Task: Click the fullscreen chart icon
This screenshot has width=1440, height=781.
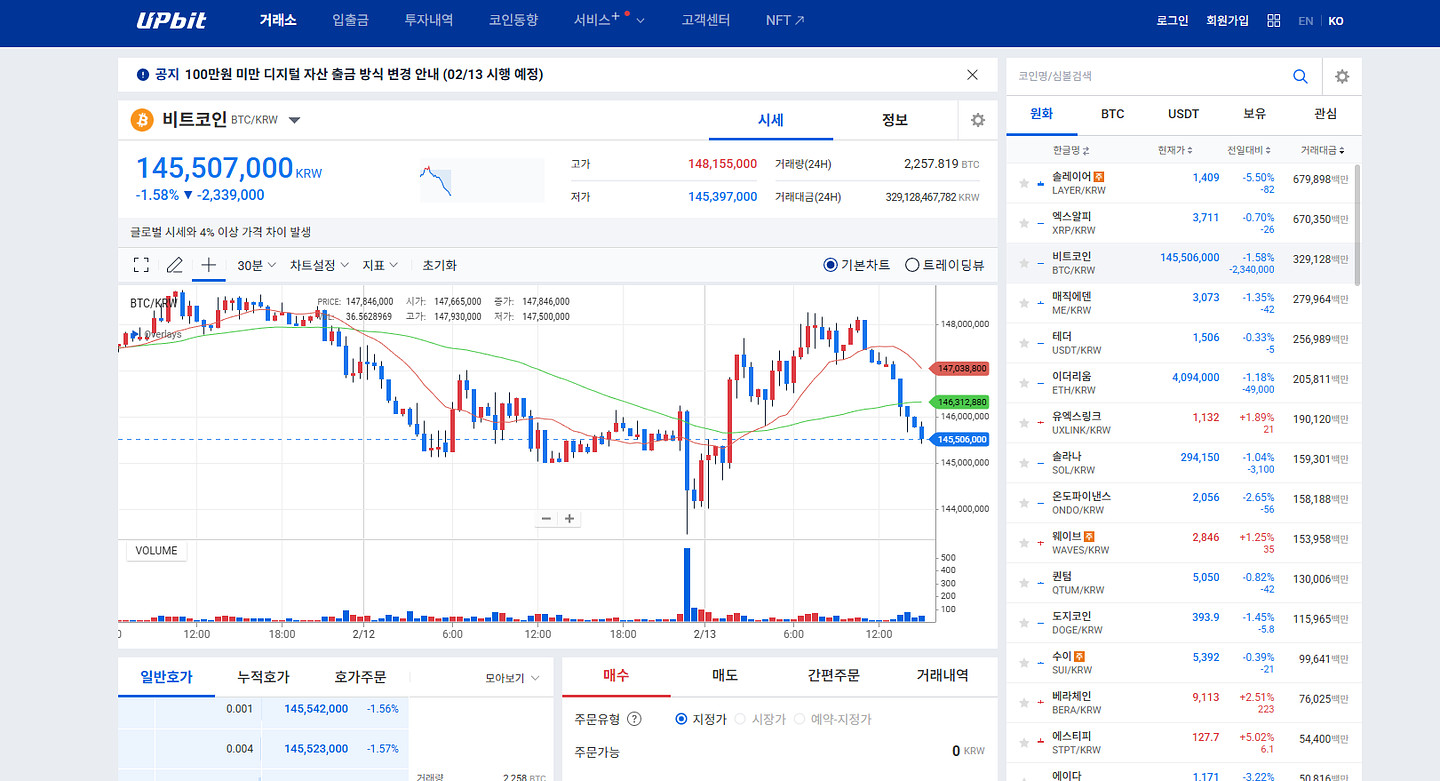Action: pyautogui.click(x=141, y=265)
